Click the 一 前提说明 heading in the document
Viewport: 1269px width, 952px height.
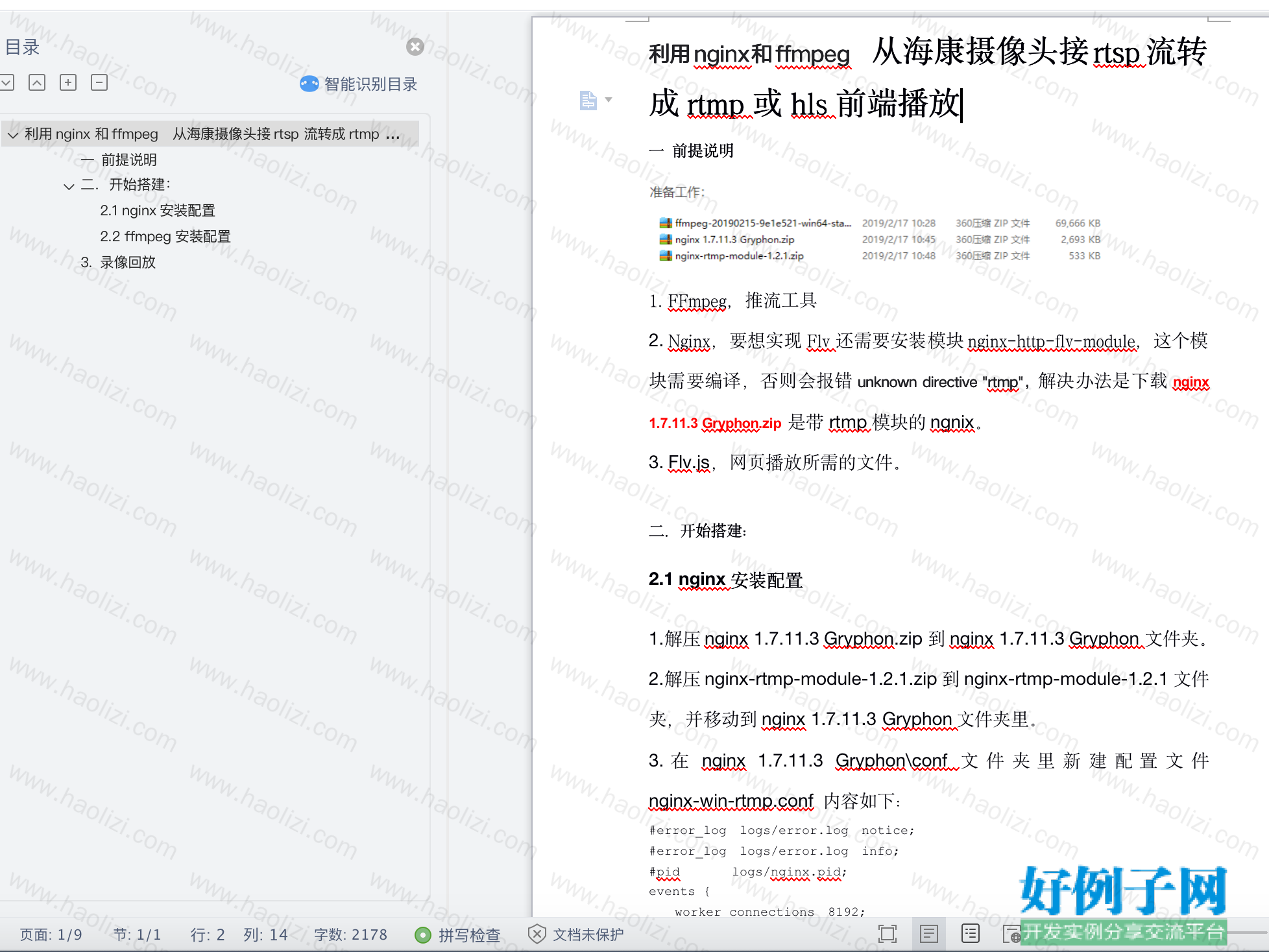tap(691, 151)
